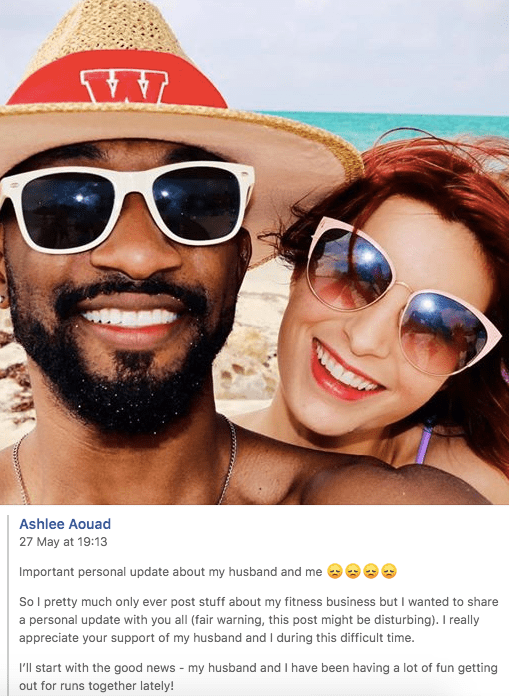This screenshot has height=696, width=511.
Task: Click the red W logo on hat
Action: (124, 87)
